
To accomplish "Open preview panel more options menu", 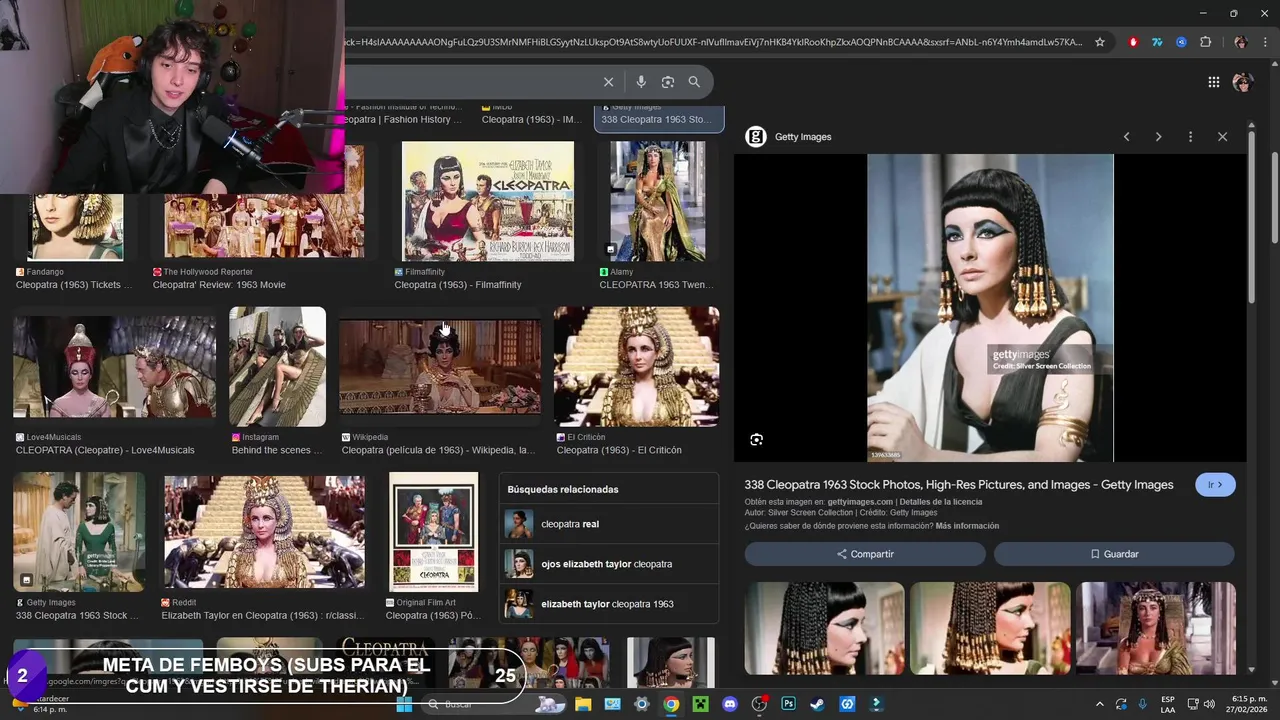I will point(1190,137).
